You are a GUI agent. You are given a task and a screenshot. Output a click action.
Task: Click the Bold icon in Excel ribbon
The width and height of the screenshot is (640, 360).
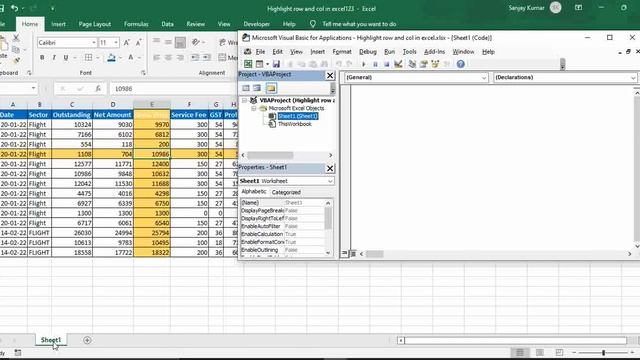pos(42,58)
